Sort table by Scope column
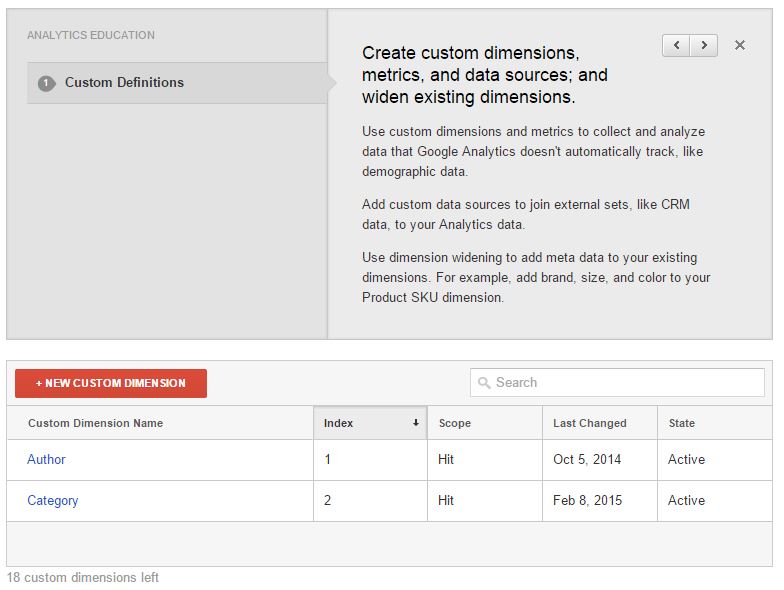 (454, 423)
